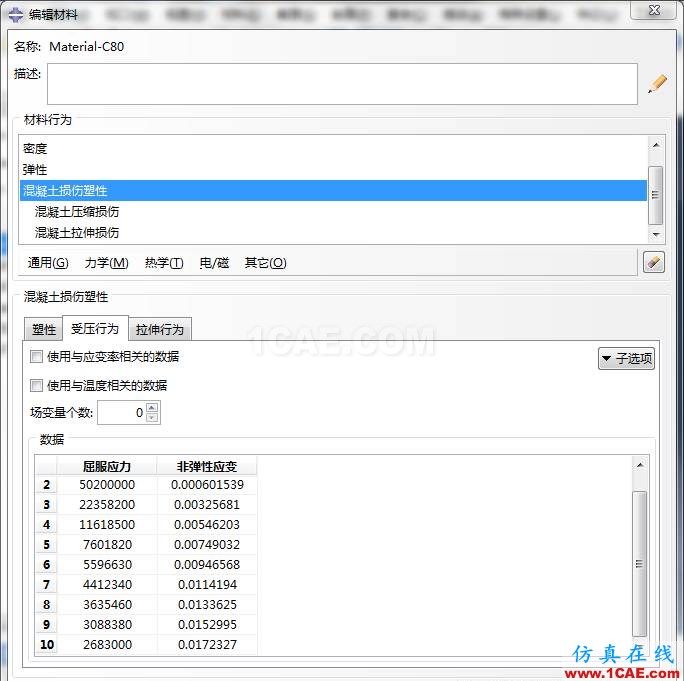The height and width of the screenshot is (681, 684).
Task: Open the 电/磁 menu
Action: (214, 263)
